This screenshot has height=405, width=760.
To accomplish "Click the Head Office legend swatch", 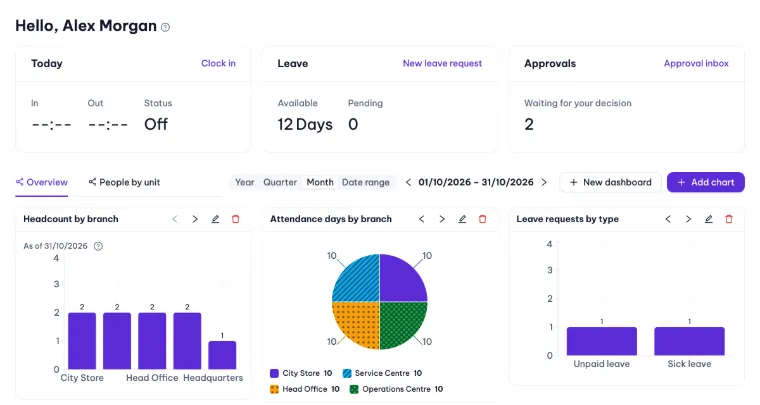I will [x=274, y=389].
